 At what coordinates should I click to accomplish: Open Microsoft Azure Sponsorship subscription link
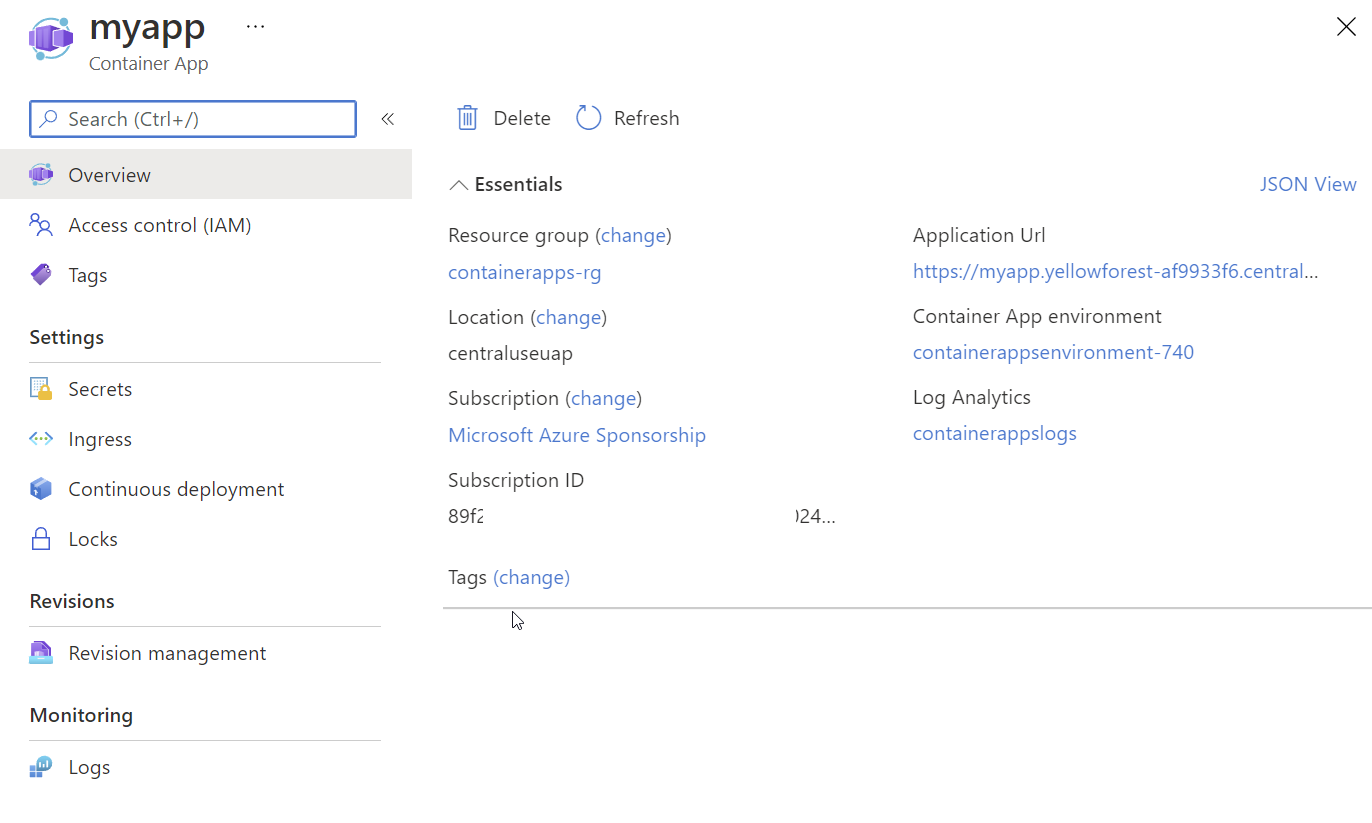pos(577,435)
